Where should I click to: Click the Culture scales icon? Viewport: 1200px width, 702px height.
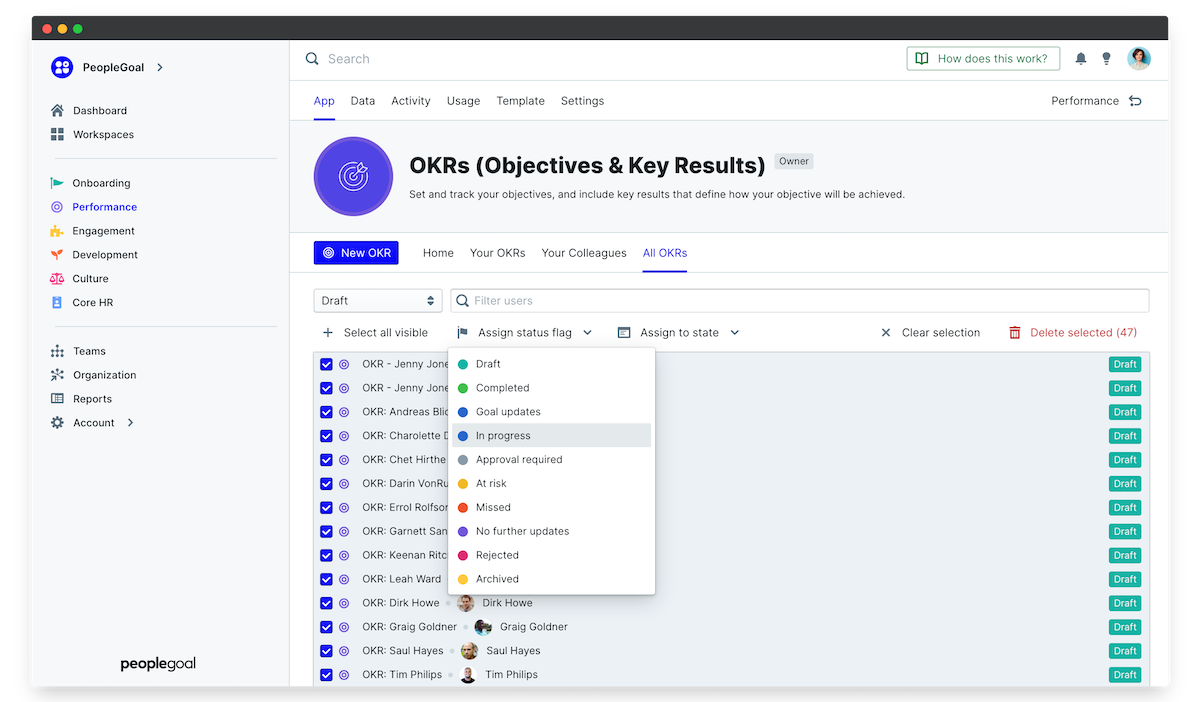pos(57,279)
